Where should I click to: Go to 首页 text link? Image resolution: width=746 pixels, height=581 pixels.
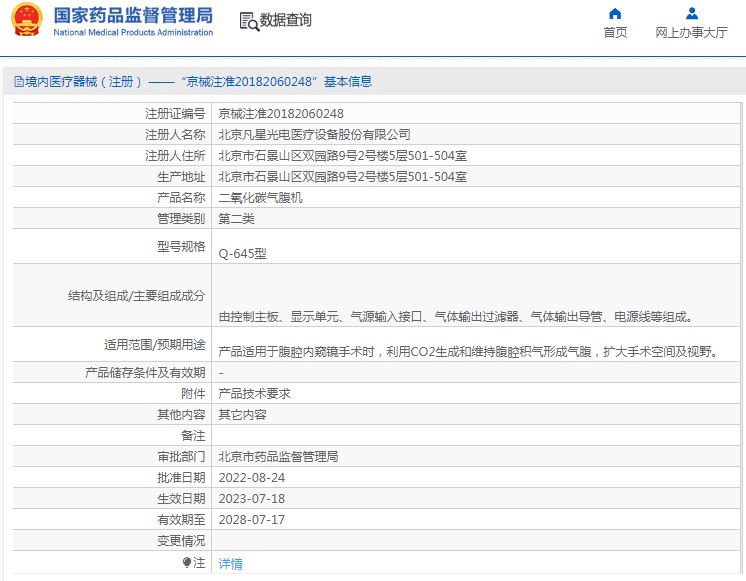pos(615,32)
